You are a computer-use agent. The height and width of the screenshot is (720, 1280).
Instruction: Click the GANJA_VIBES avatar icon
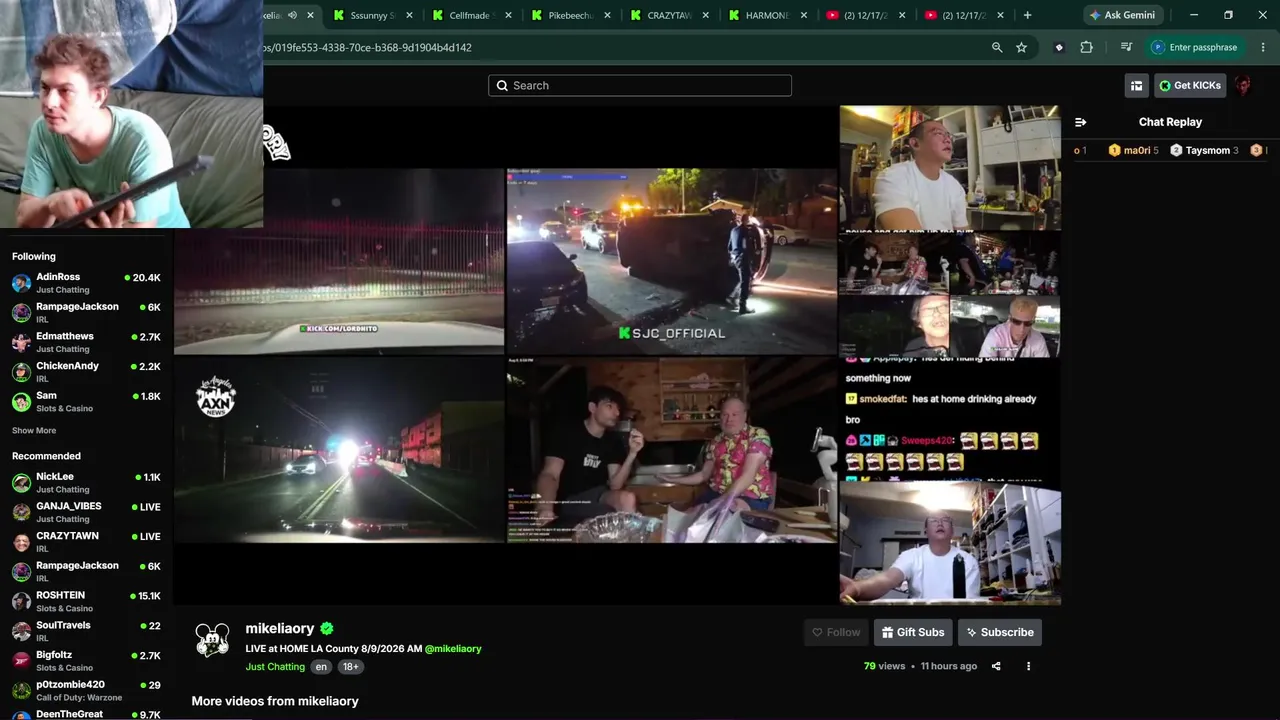[21, 512]
